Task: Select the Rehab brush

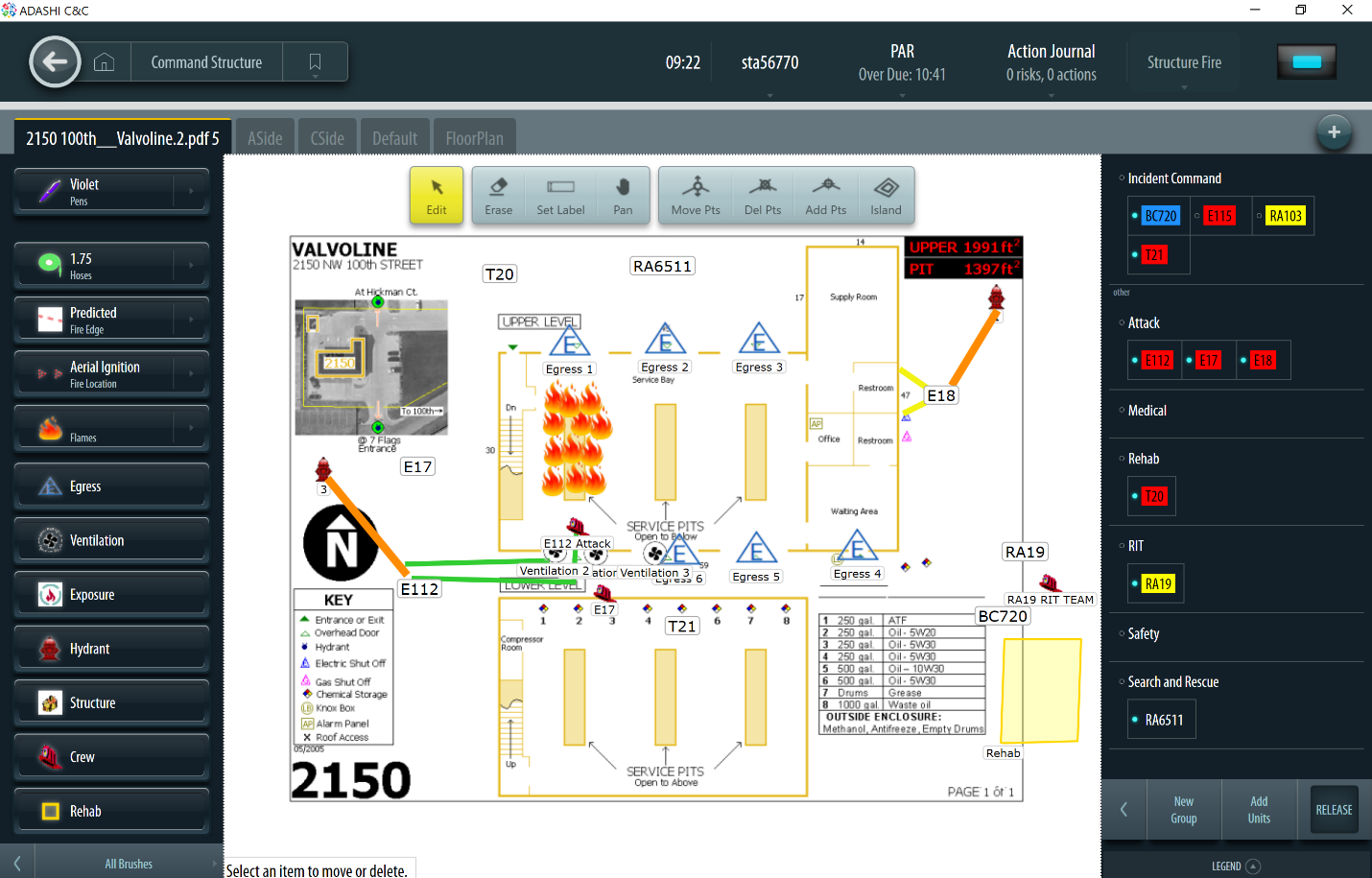Action: click(x=111, y=811)
